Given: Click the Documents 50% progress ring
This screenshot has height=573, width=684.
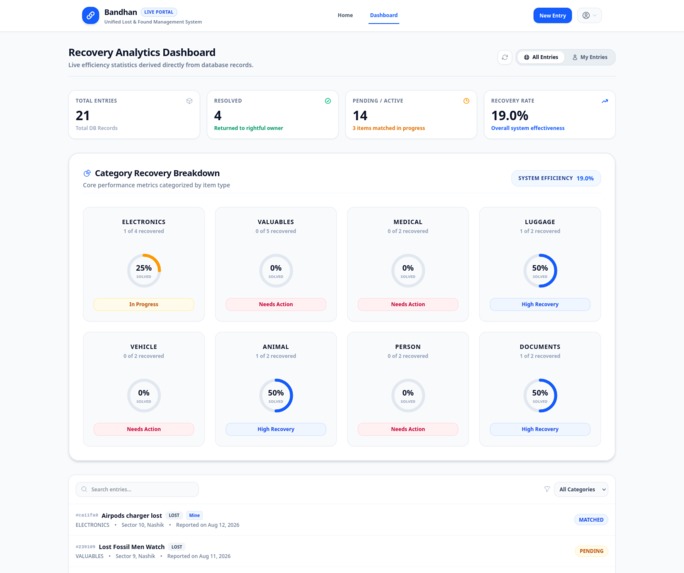Looking at the screenshot, I should 540,396.
